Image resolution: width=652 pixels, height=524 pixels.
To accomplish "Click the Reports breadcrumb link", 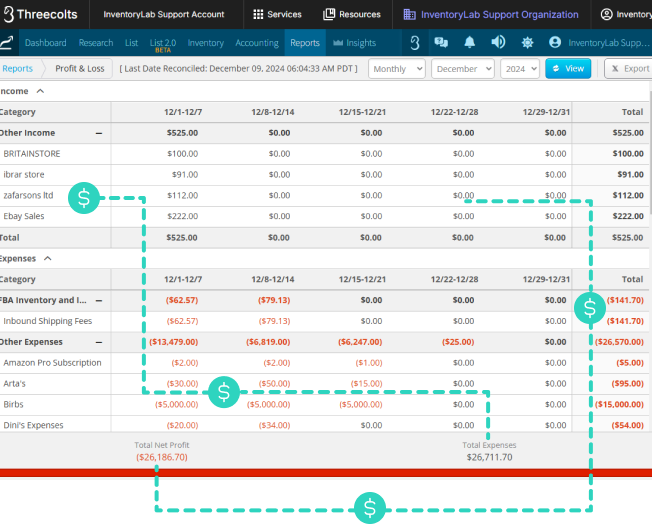I will click(x=17, y=69).
